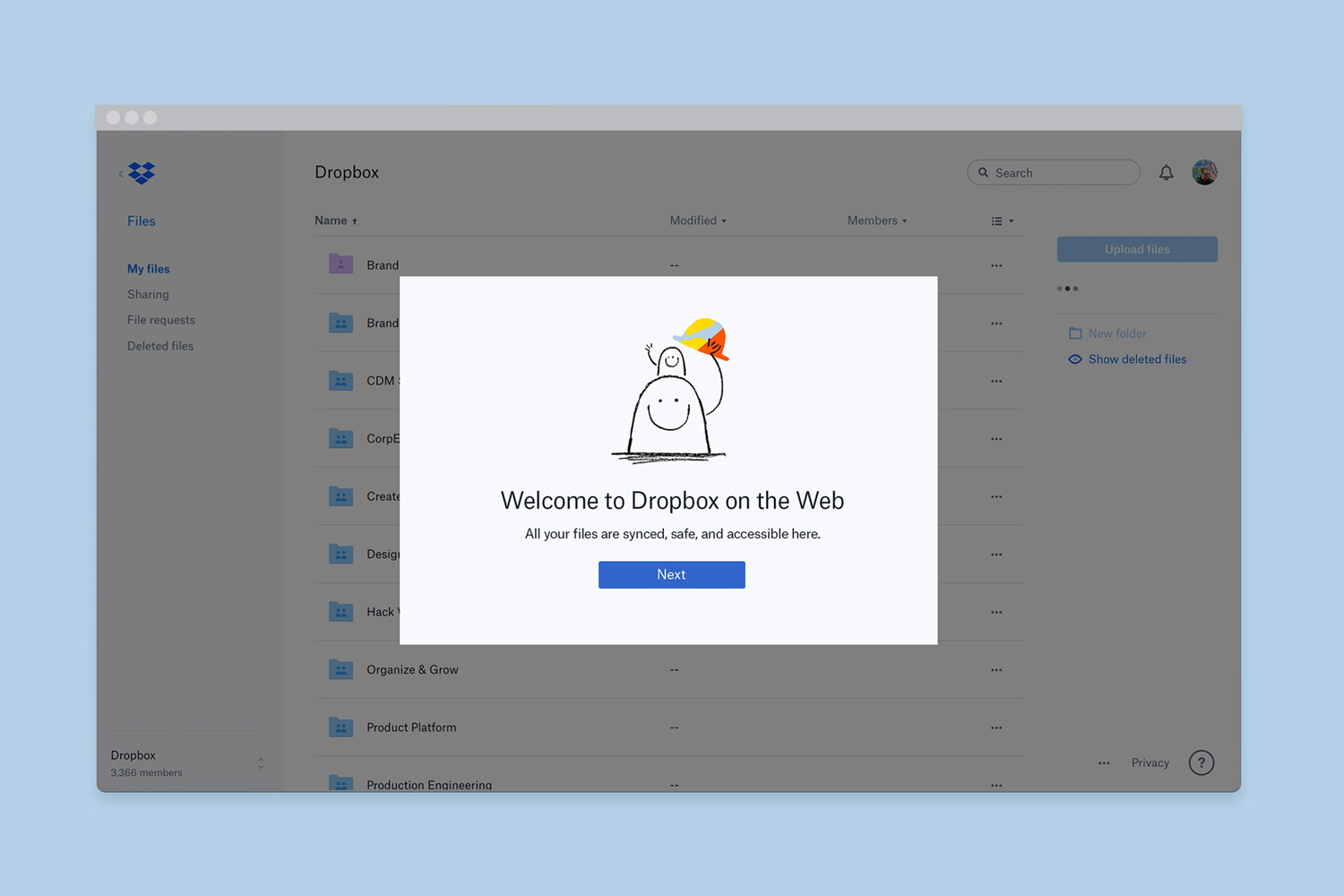This screenshot has width=1344, height=896.
Task: Open the footer three-dot menu beside Privacy
Action: click(1104, 763)
